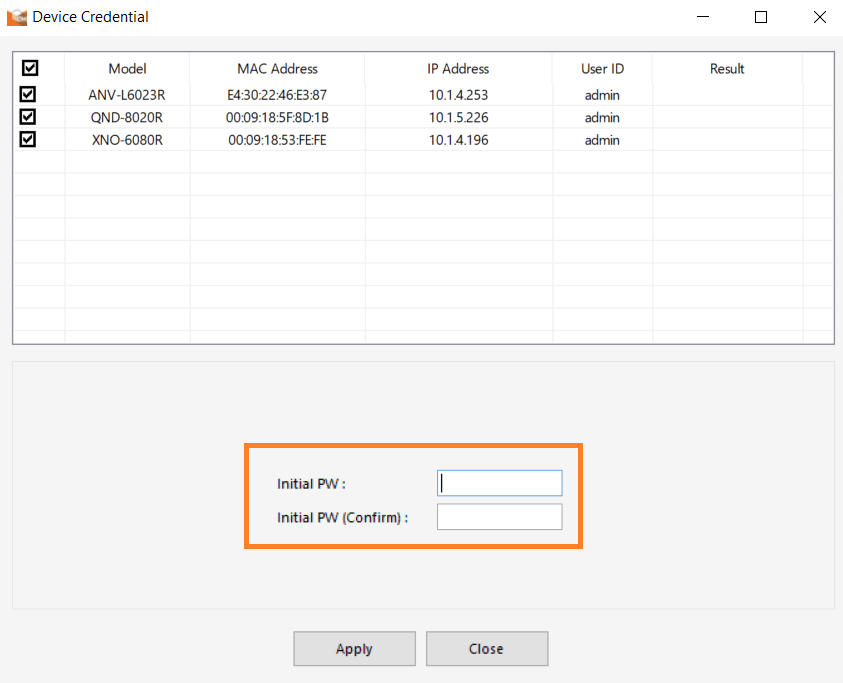Click the Initial PW input field
843x683 pixels.
[x=499, y=483]
